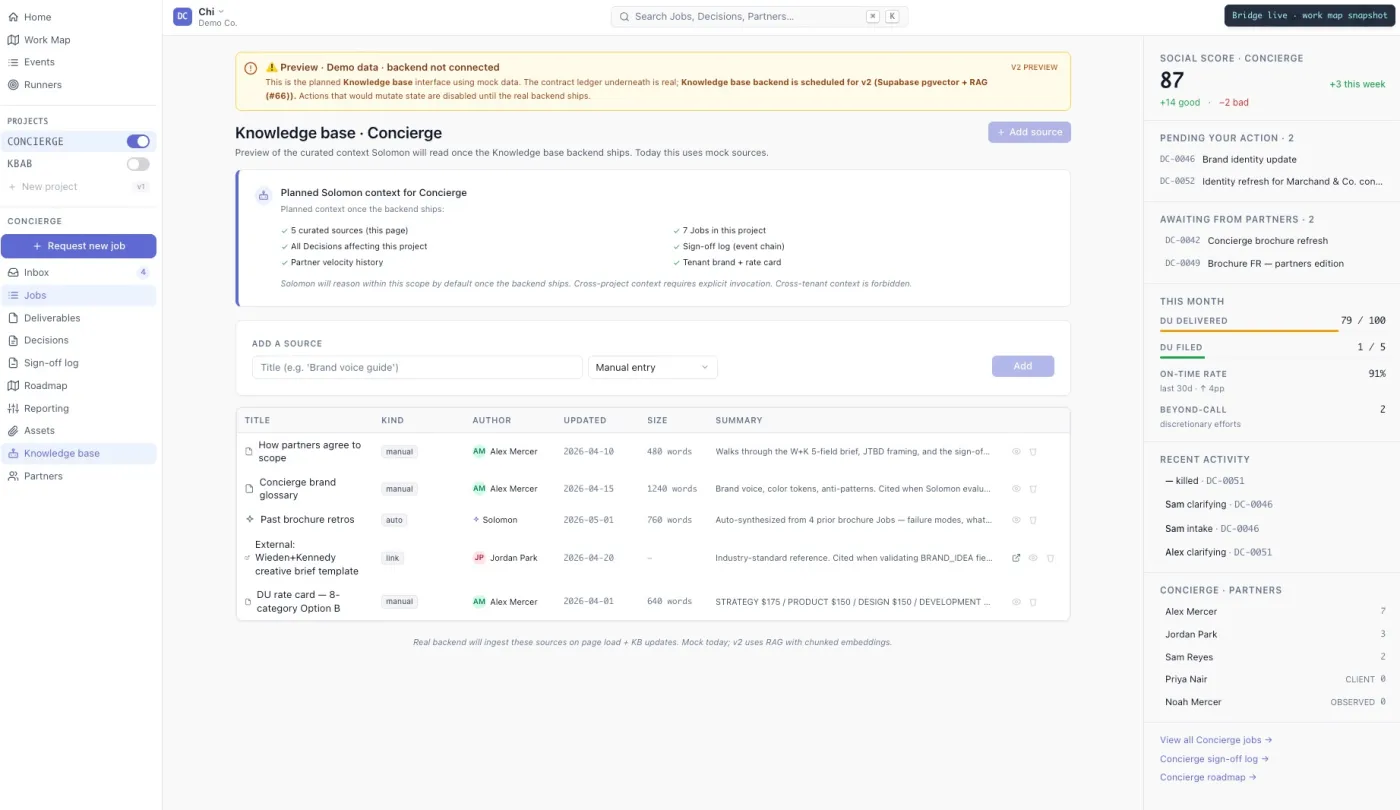Toggle visibility eye for Past brochure retros
The height and width of the screenshot is (810, 1400).
coord(1016,520)
